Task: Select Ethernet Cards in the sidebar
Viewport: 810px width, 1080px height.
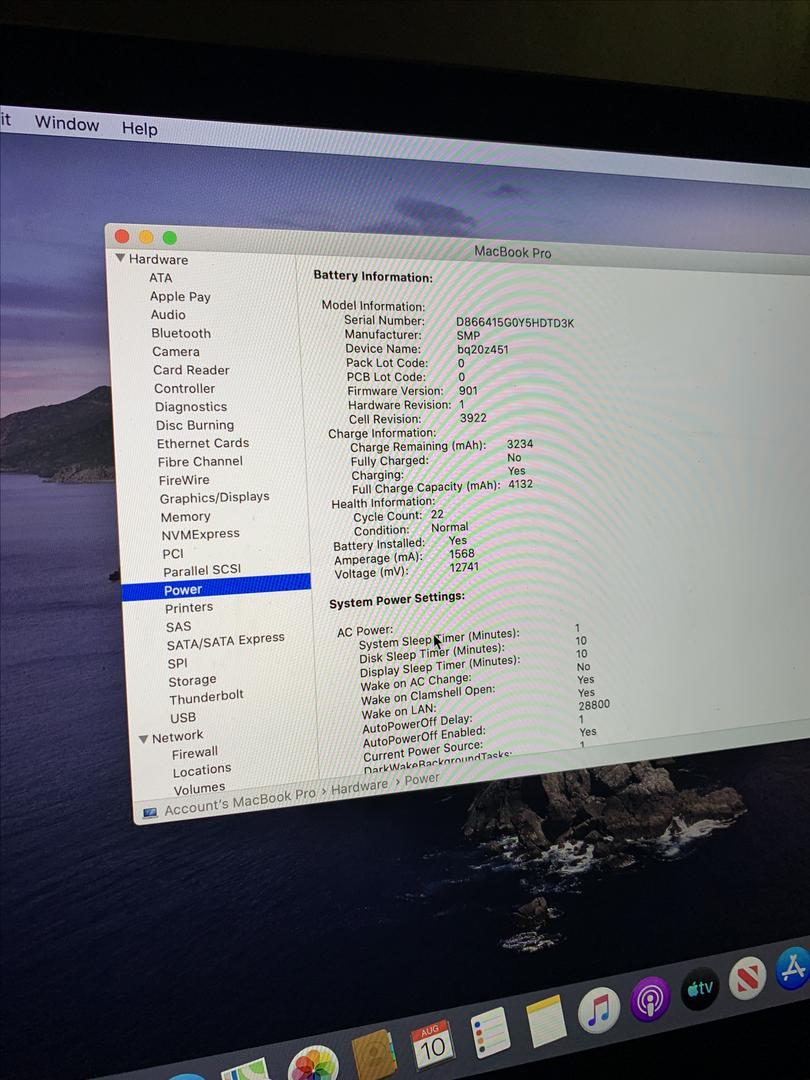Action: point(202,444)
